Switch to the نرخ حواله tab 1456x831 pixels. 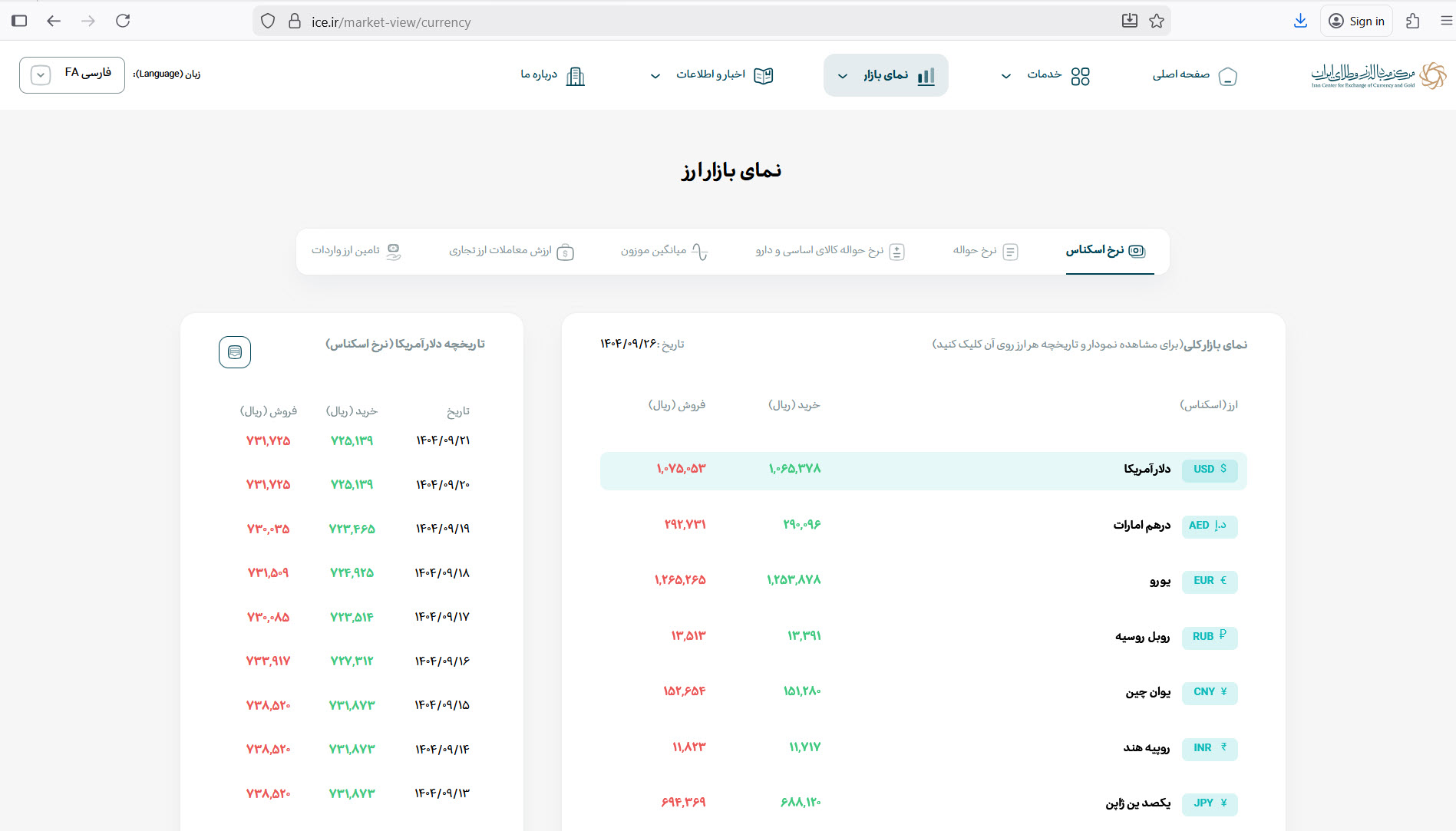tap(986, 251)
